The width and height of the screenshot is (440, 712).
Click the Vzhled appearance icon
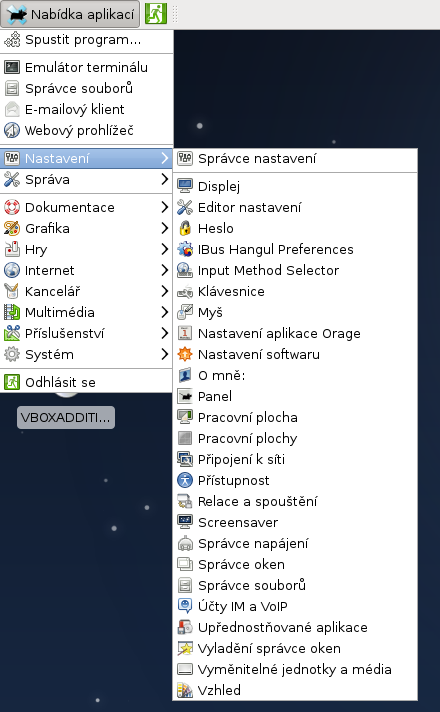pos(185,690)
